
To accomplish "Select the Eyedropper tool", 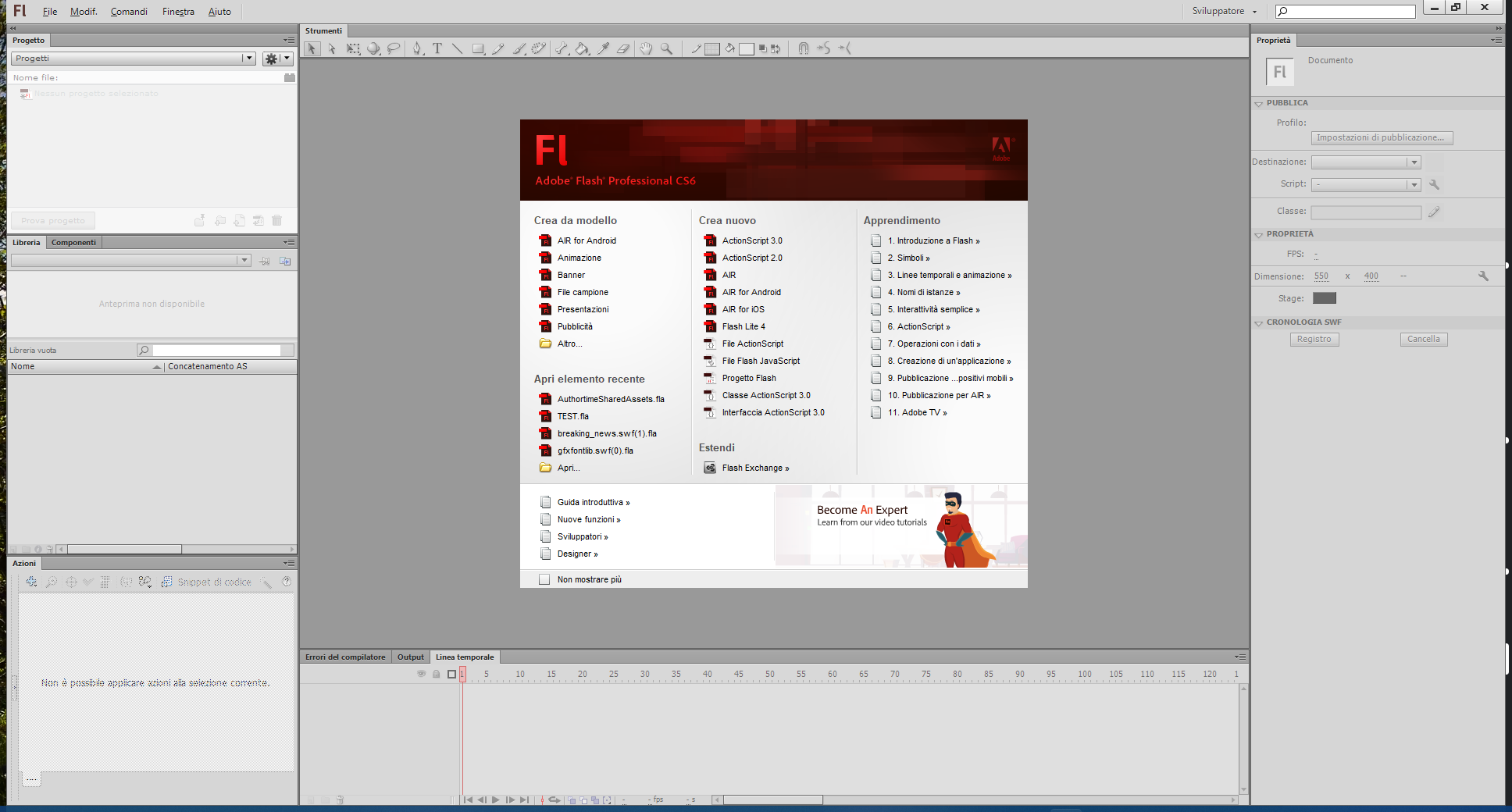I will click(x=603, y=48).
